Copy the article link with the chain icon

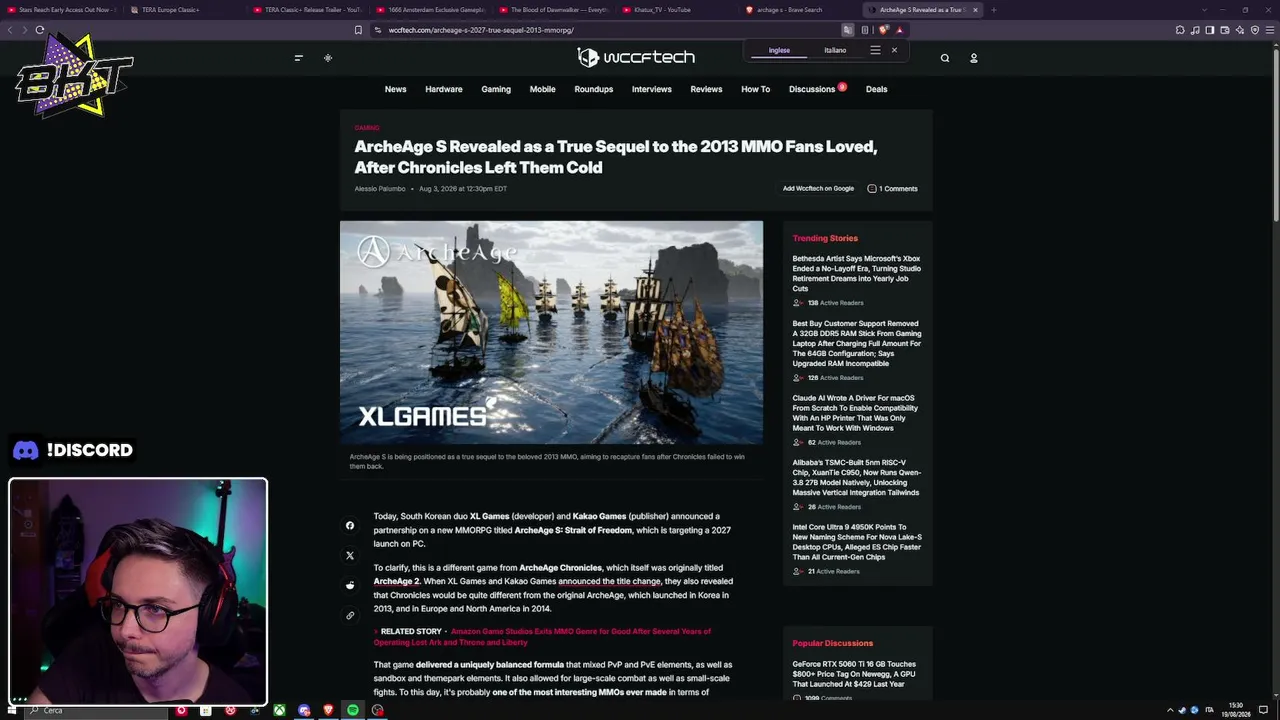[350, 615]
